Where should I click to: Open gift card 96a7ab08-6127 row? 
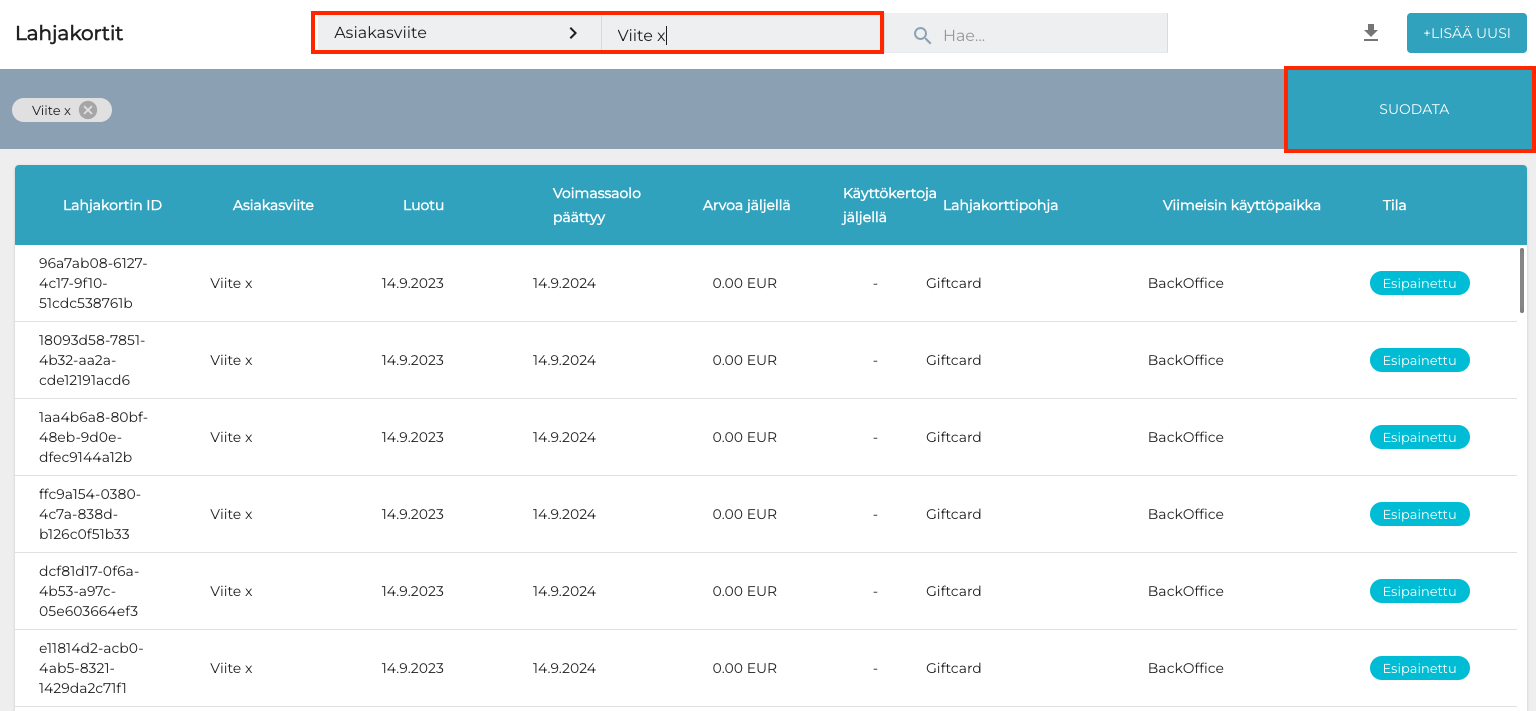[x=93, y=283]
